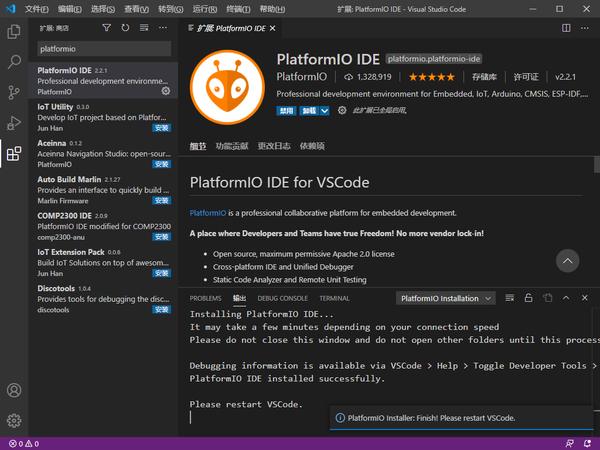Open the Search view in activity bar

point(14,62)
